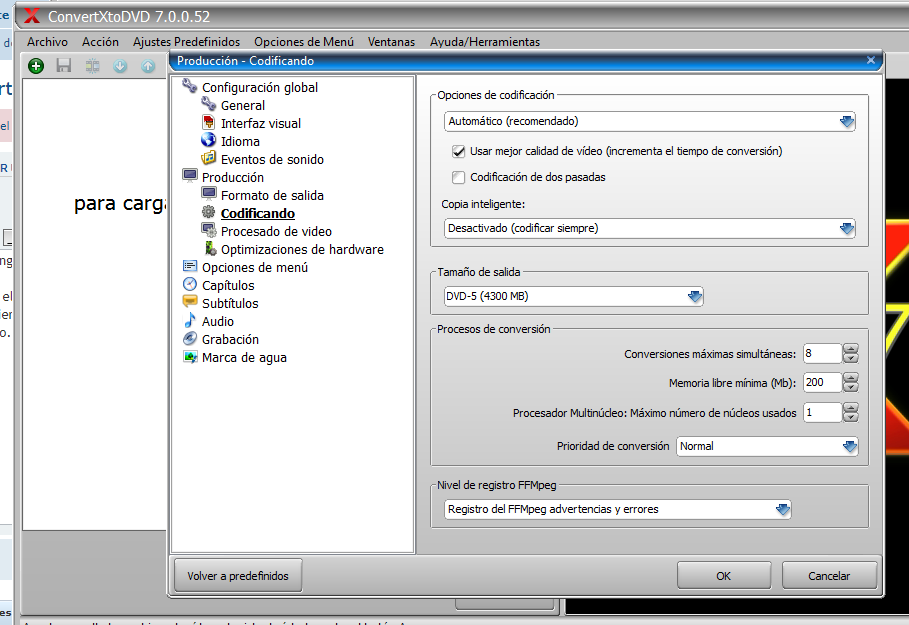
Task: Open the Automático (recomendado) encoding dropdown
Action: [x=649, y=121]
